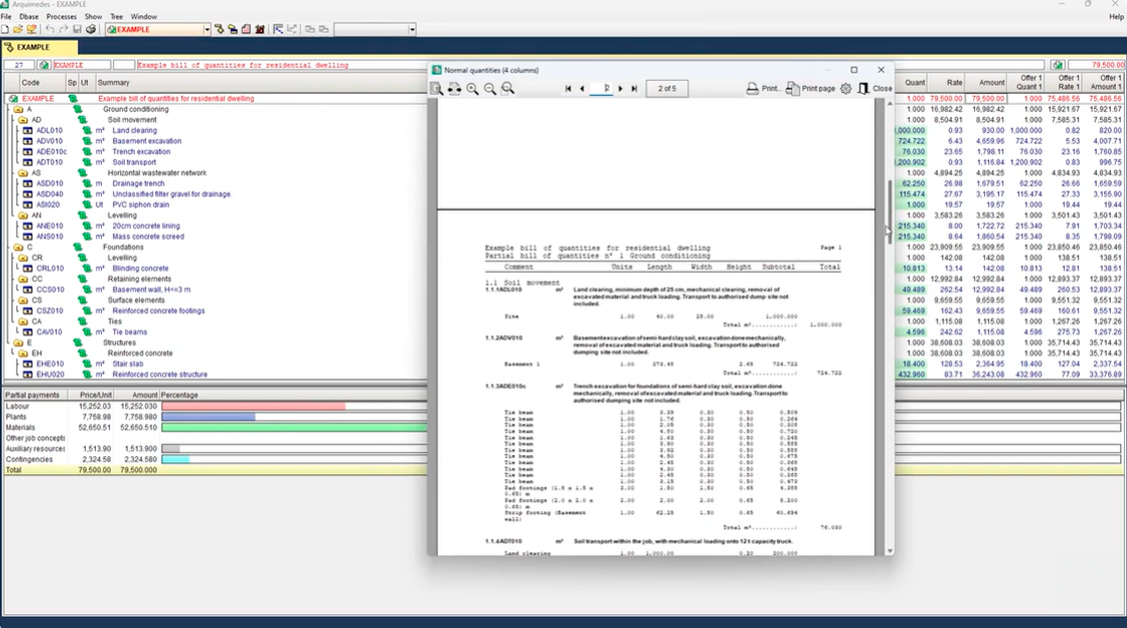
Task: Click the Print page button
Action: pyautogui.click(x=810, y=89)
